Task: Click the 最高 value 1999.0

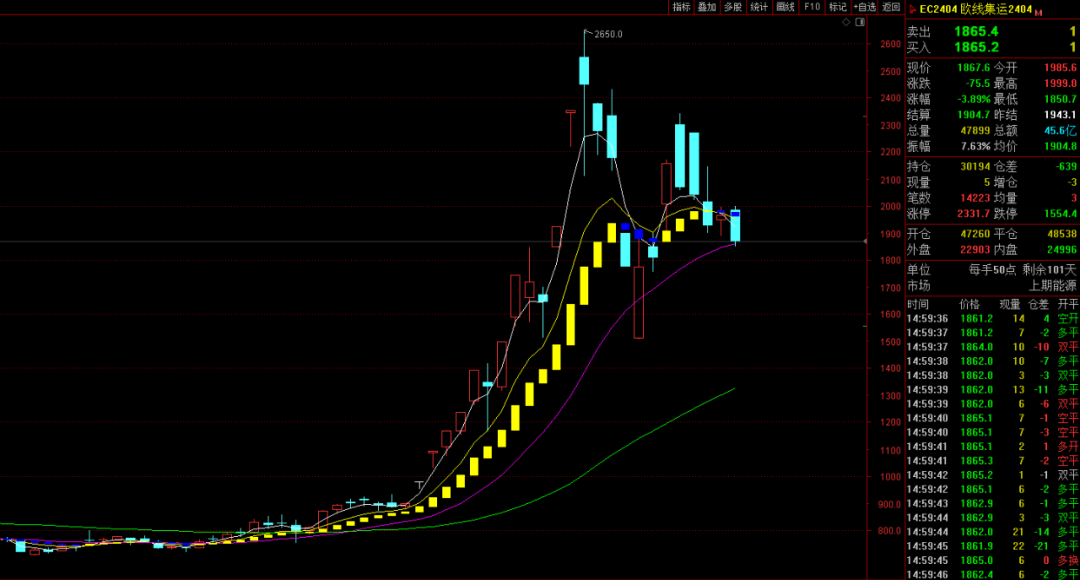Action: (x=1060, y=83)
